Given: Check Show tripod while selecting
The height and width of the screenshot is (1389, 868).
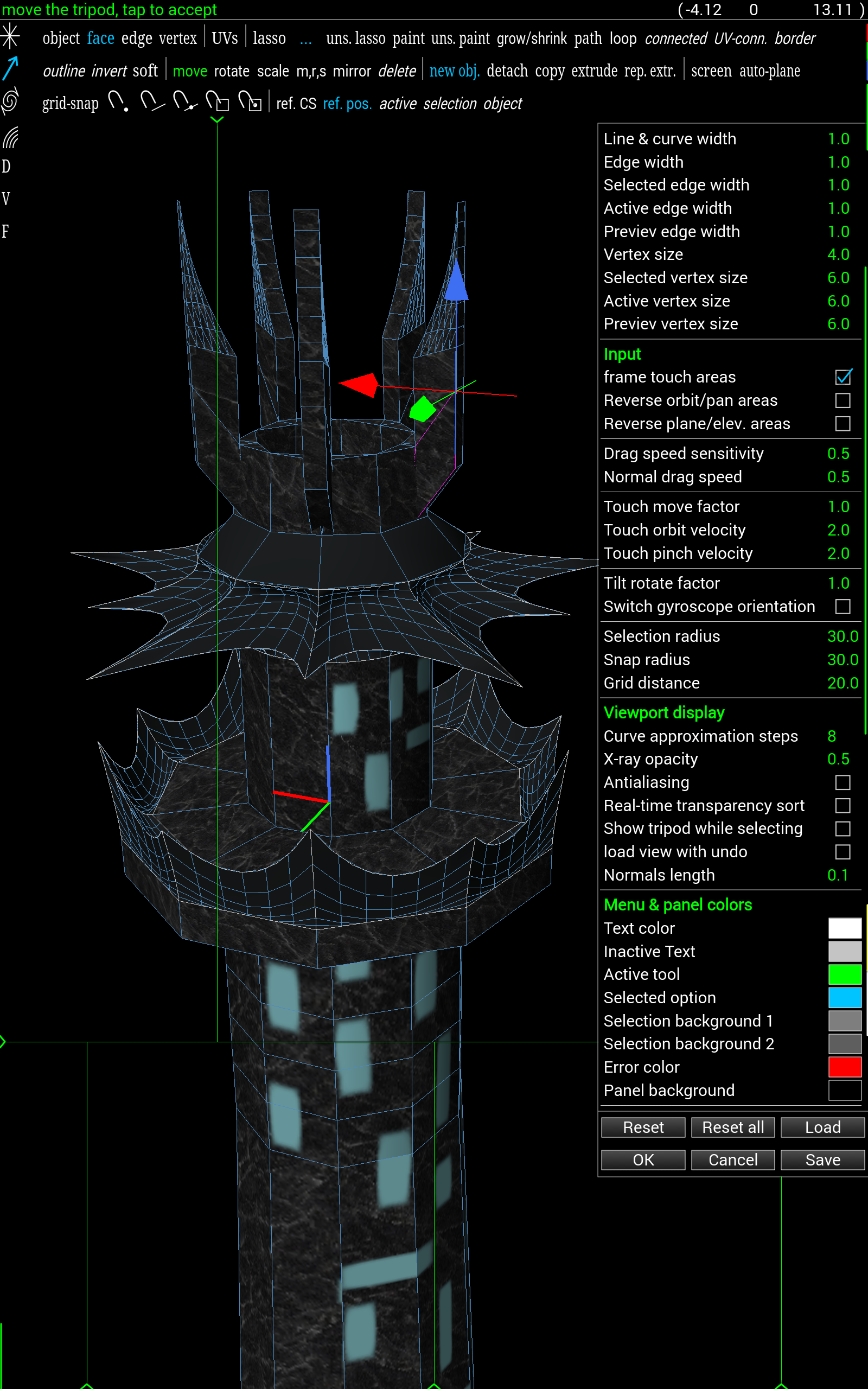Looking at the screenshot, I should (842, 829).
